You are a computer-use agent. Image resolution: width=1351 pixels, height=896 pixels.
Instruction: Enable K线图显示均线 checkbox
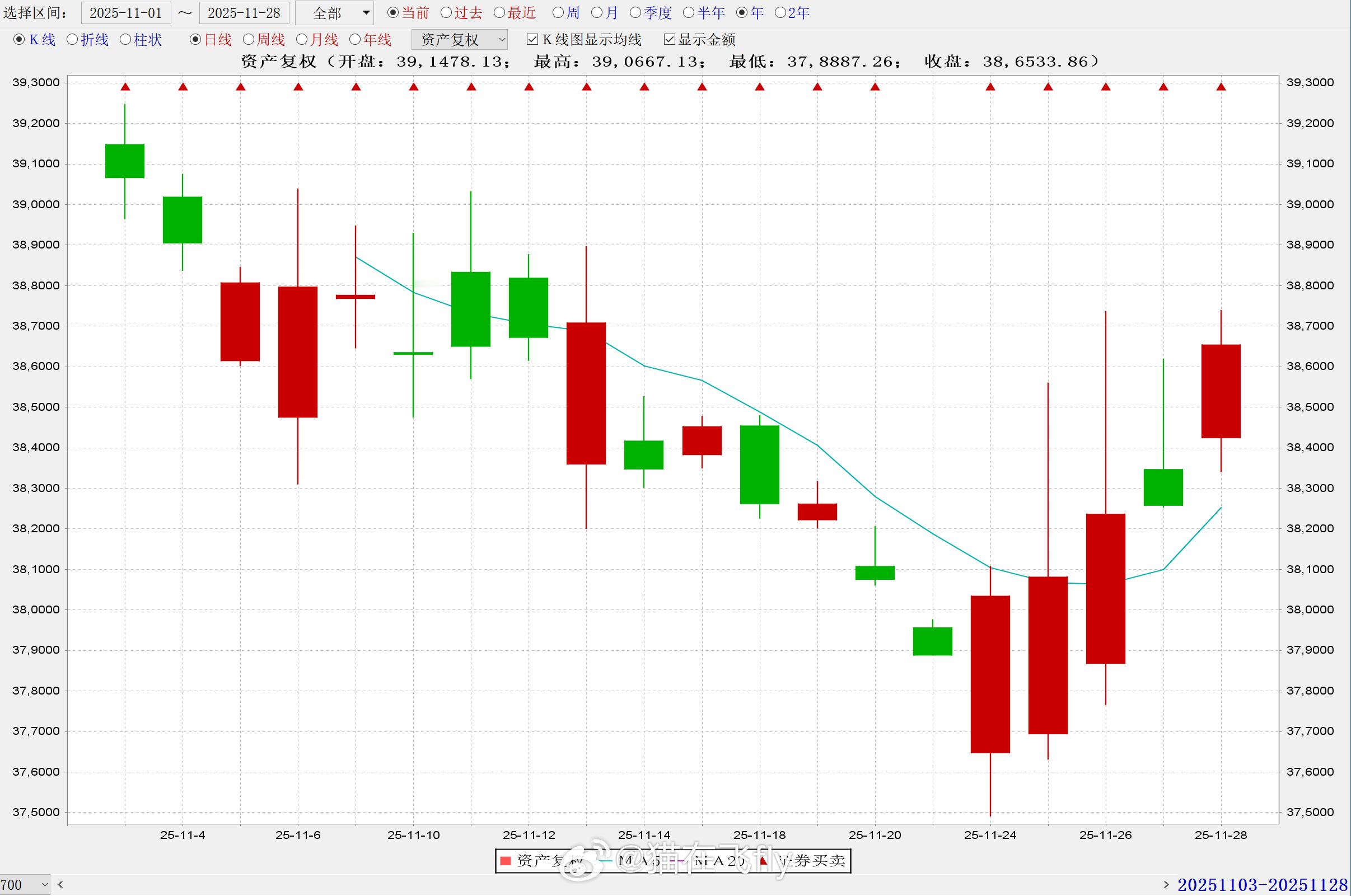pyautogui.click(x=532, y=39)
